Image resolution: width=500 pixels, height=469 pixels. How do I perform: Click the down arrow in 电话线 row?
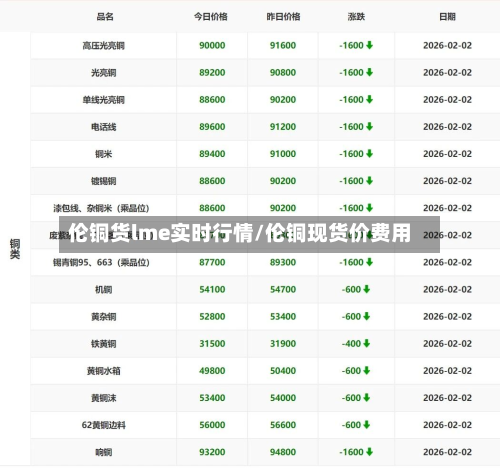coord(369,126)
